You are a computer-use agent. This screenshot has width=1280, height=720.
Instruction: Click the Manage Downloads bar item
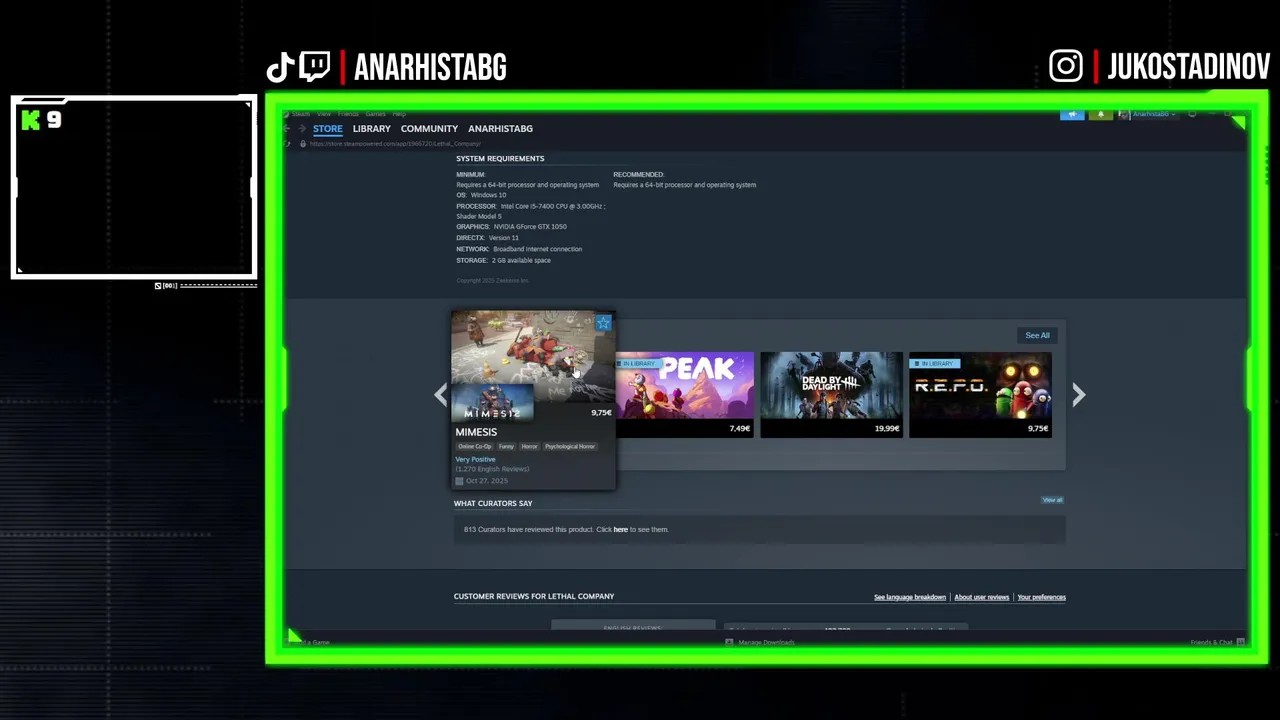click(x=760, y=642)
